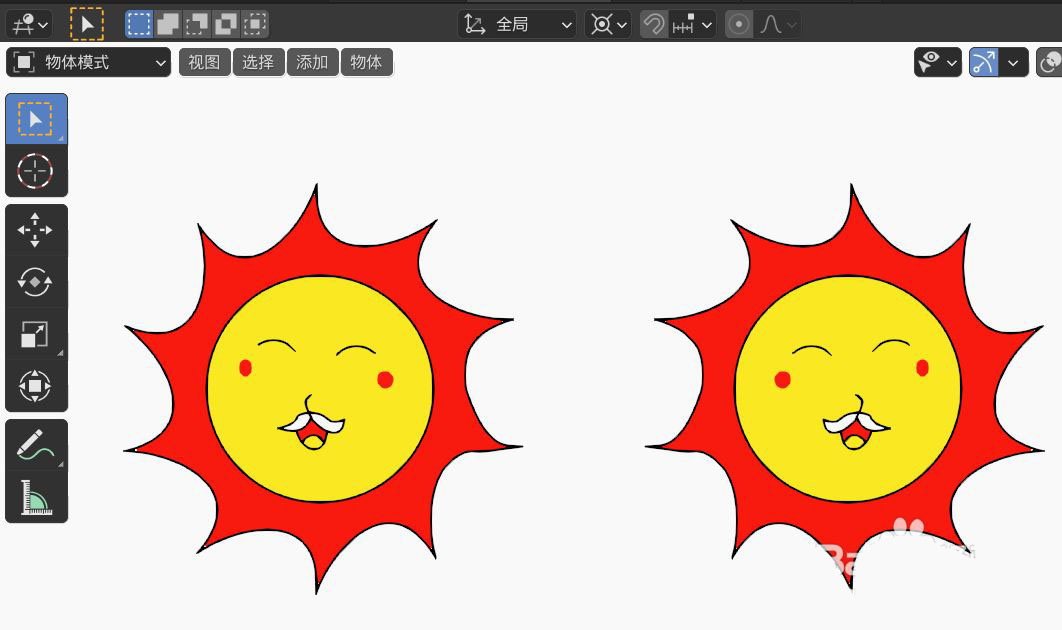This screenshot has height=630, width=1062.
Task: Open the 视图 menu
Action: pyautogui.click(x=204, y=62)
